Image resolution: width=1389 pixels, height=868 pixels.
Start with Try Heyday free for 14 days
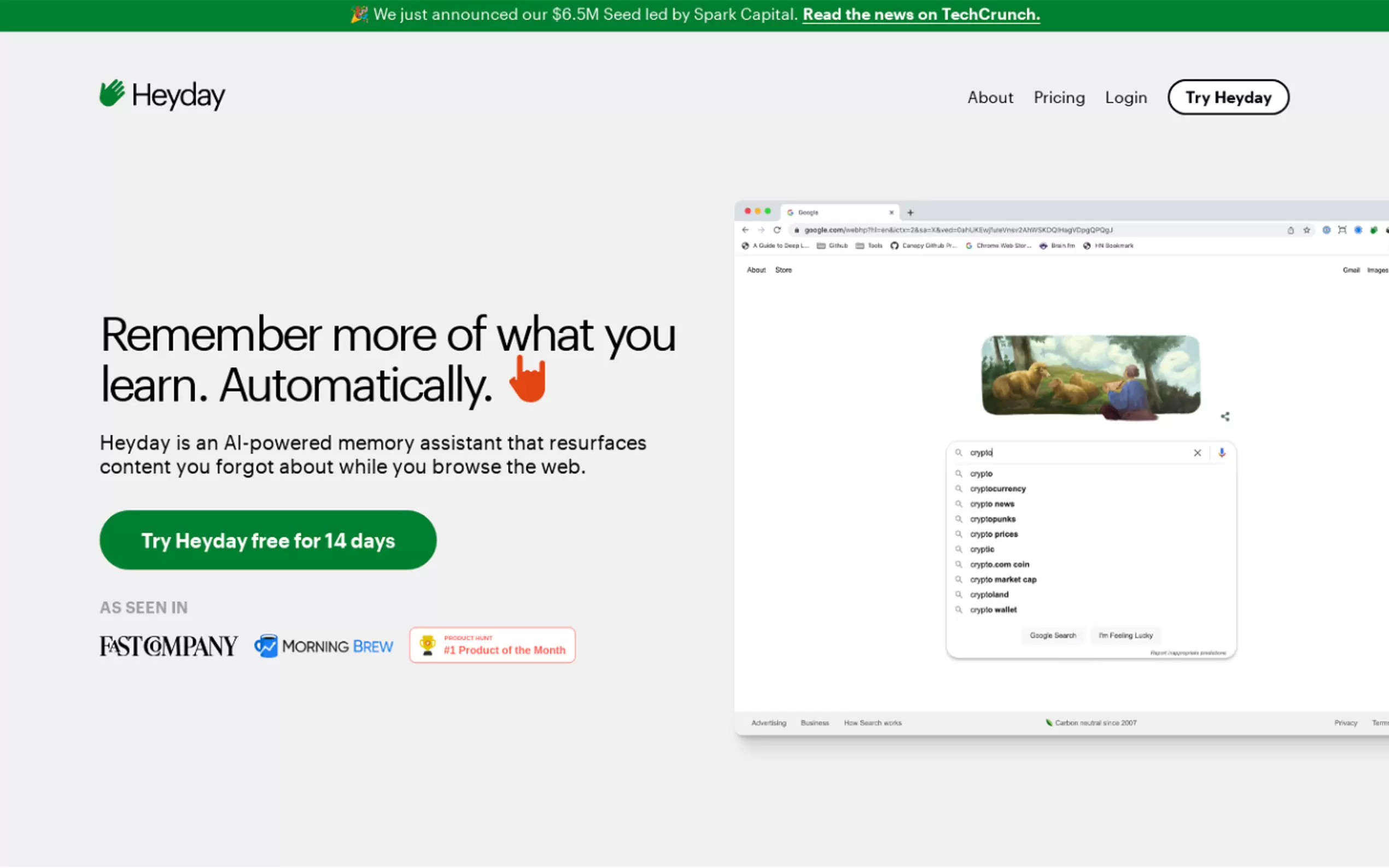click(267, 539)
